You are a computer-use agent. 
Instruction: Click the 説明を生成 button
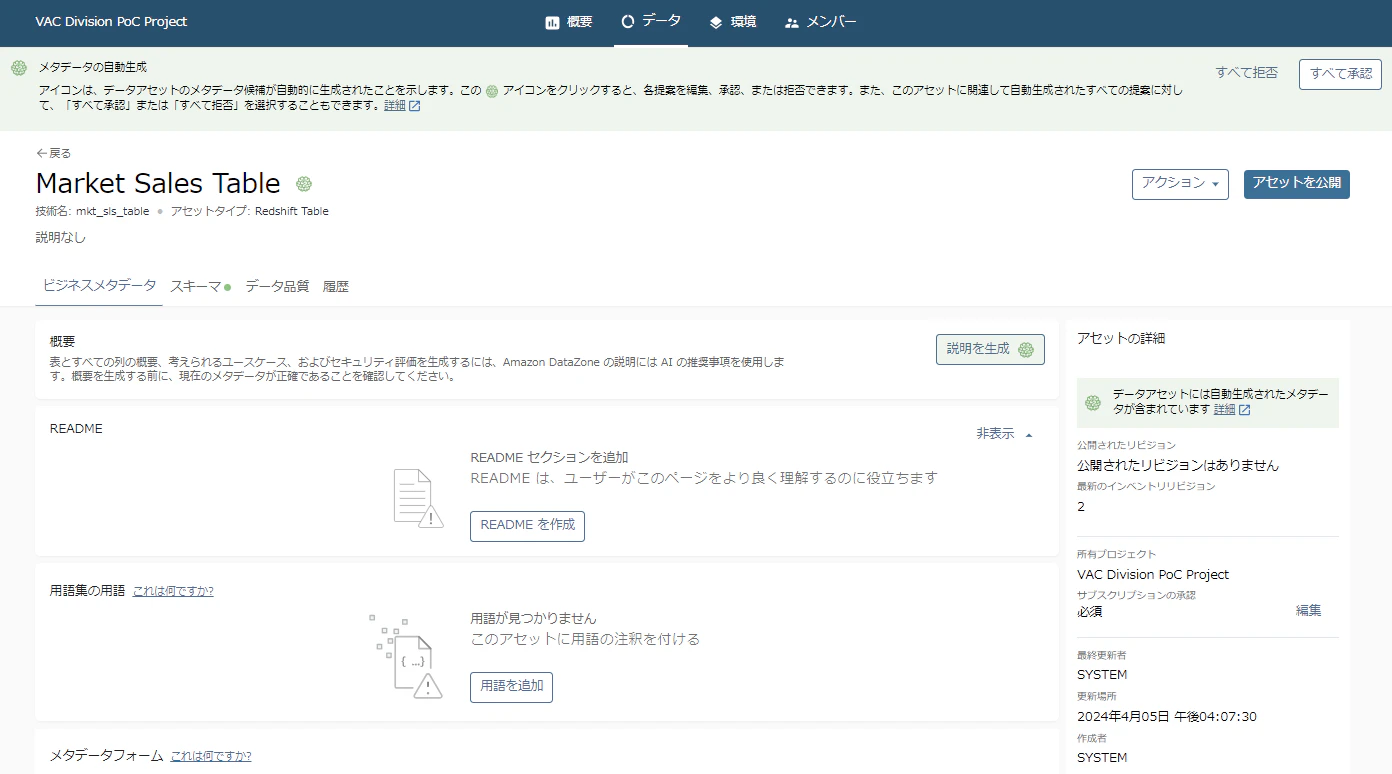(x=990, y=349)
